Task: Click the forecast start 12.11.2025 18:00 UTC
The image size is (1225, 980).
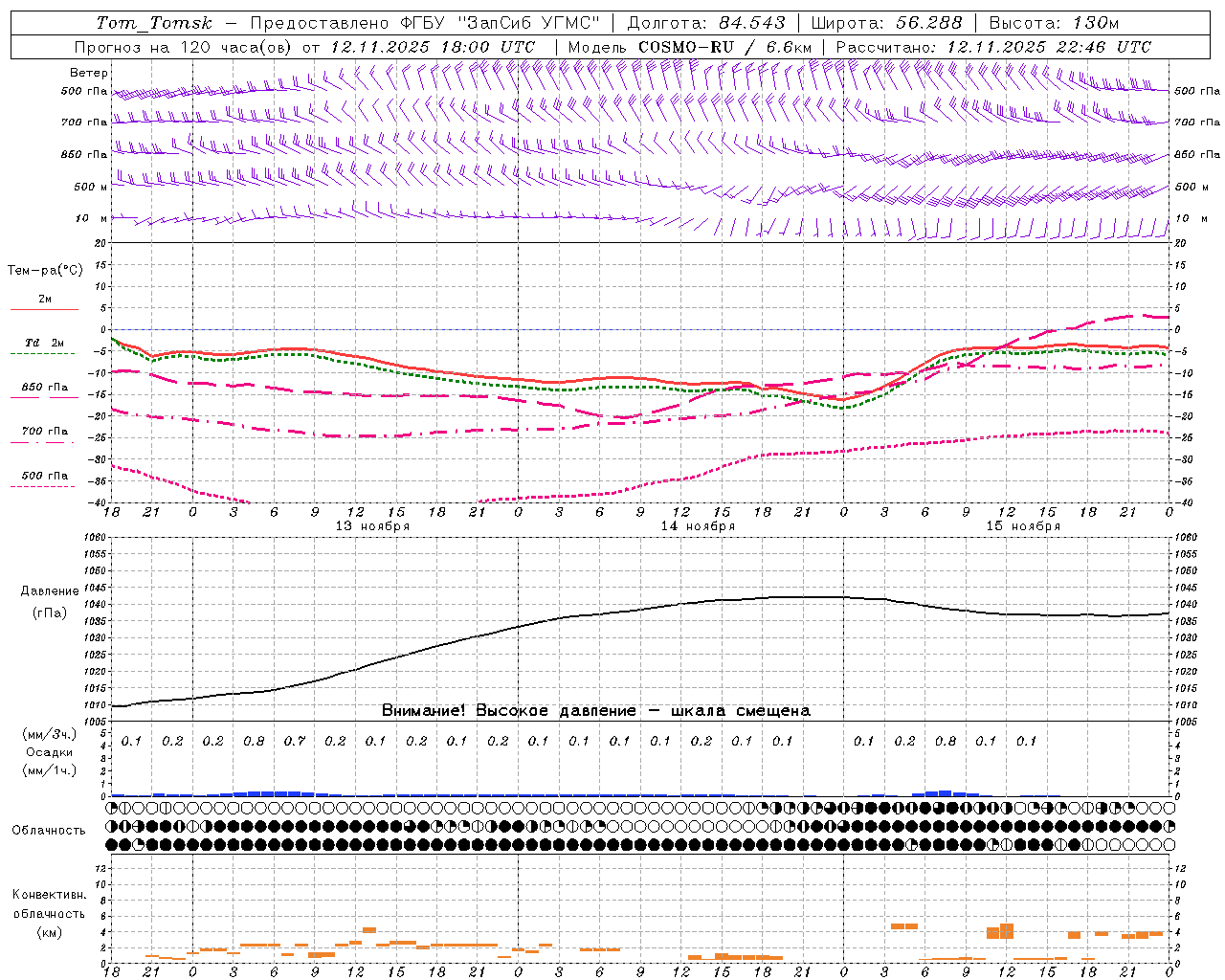Action: (x=432, y=47)
